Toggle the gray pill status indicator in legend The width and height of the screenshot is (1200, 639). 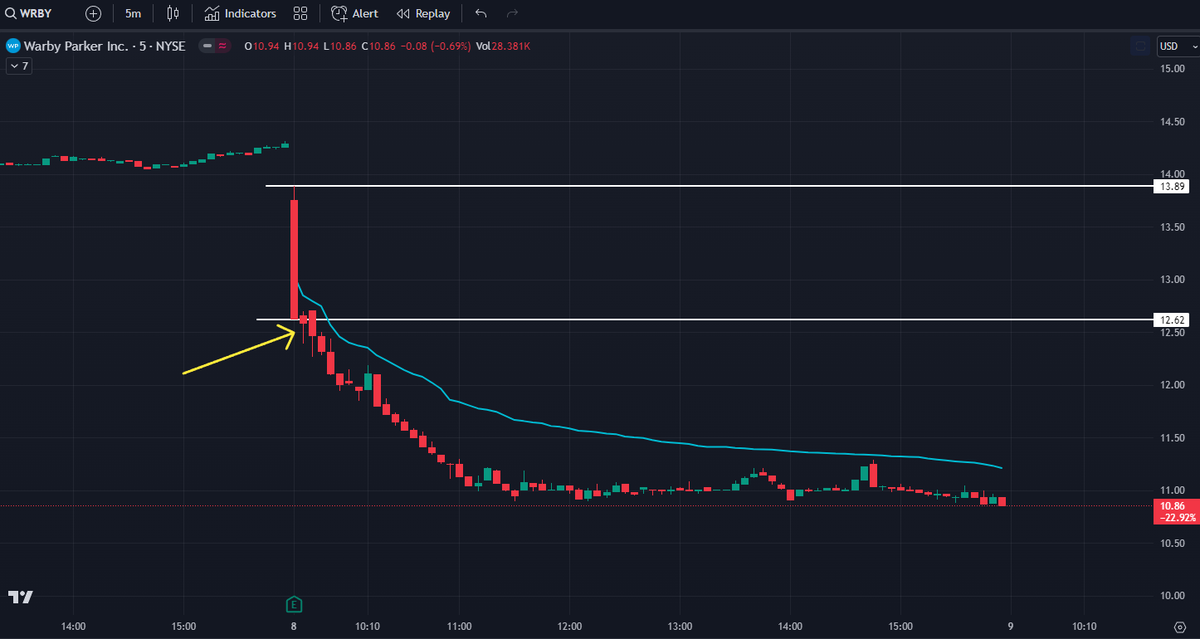point(207,45)
